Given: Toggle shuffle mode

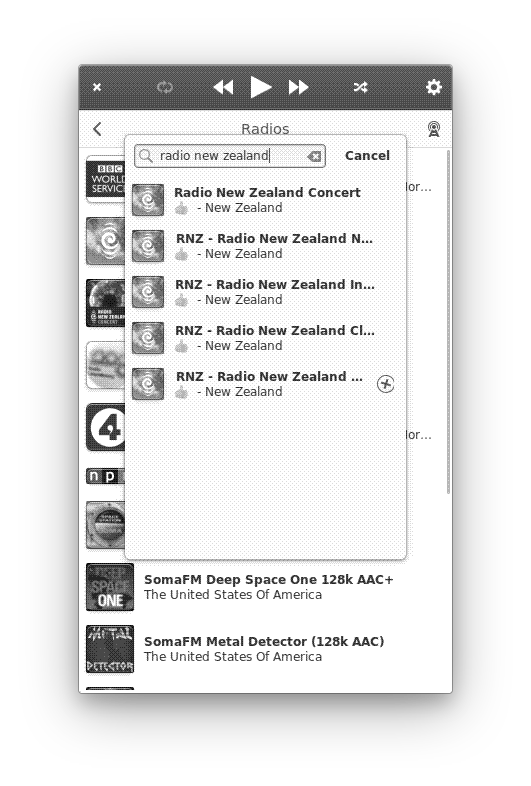Looking at the screenshot, I should [x=361, y=87].
